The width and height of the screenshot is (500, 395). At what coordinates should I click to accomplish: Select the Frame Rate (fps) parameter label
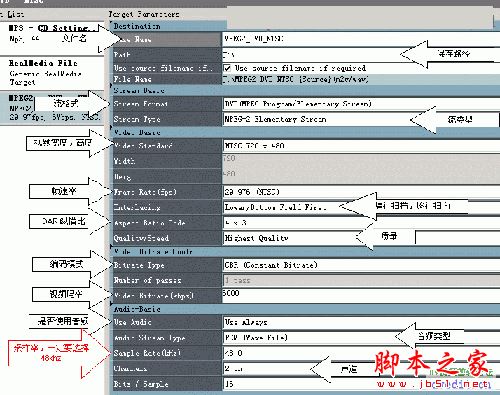coord(167,192)
